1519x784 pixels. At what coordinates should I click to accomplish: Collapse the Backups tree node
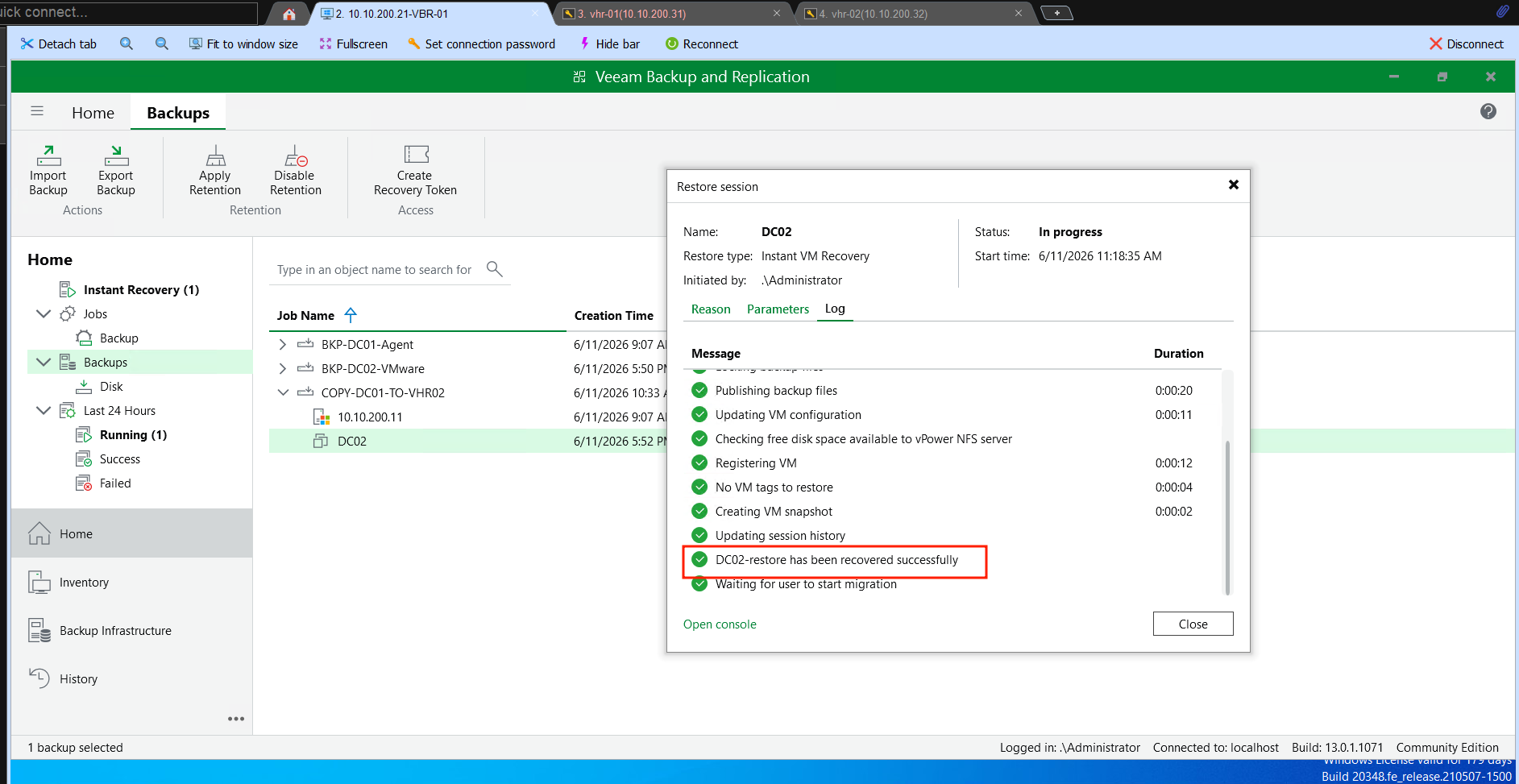pyautogui.click(x=44, y=363)
